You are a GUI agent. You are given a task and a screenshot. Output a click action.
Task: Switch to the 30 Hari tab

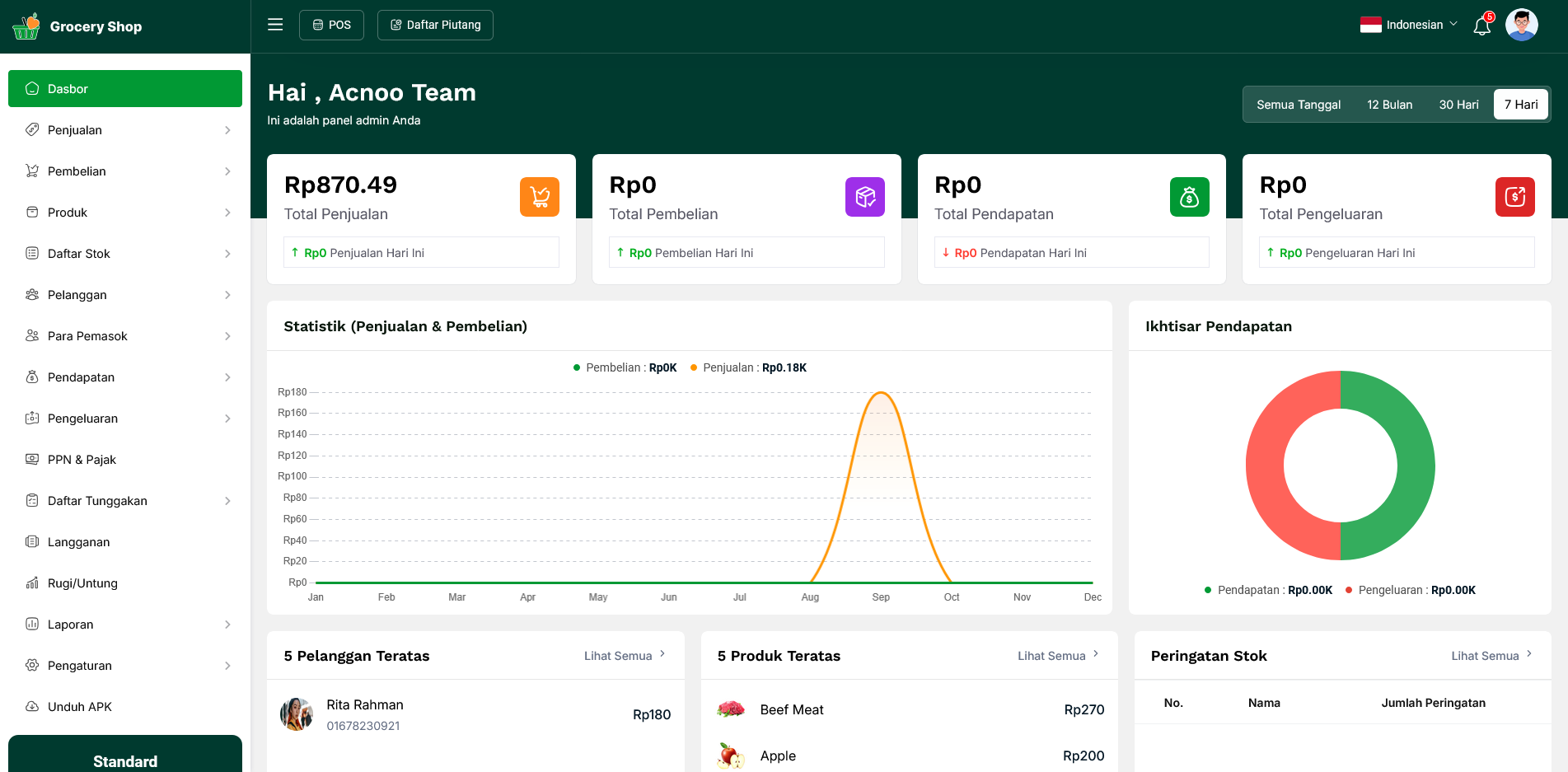[1458, 105]
